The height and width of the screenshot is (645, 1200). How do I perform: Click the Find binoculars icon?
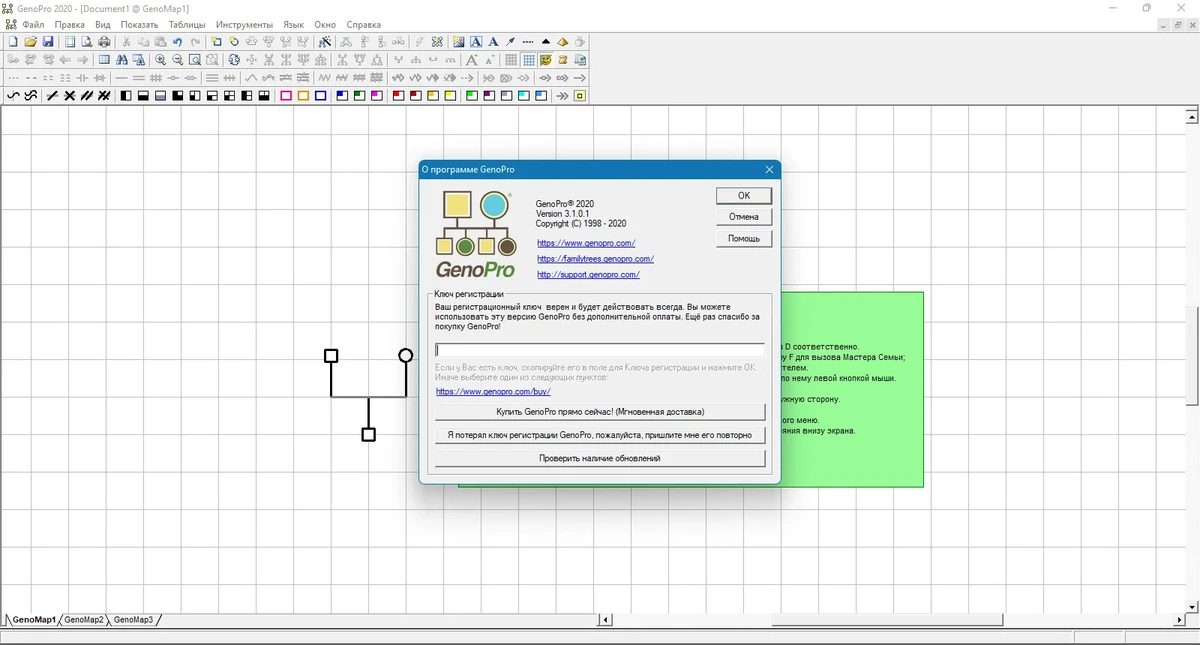(x=120, y=60)
